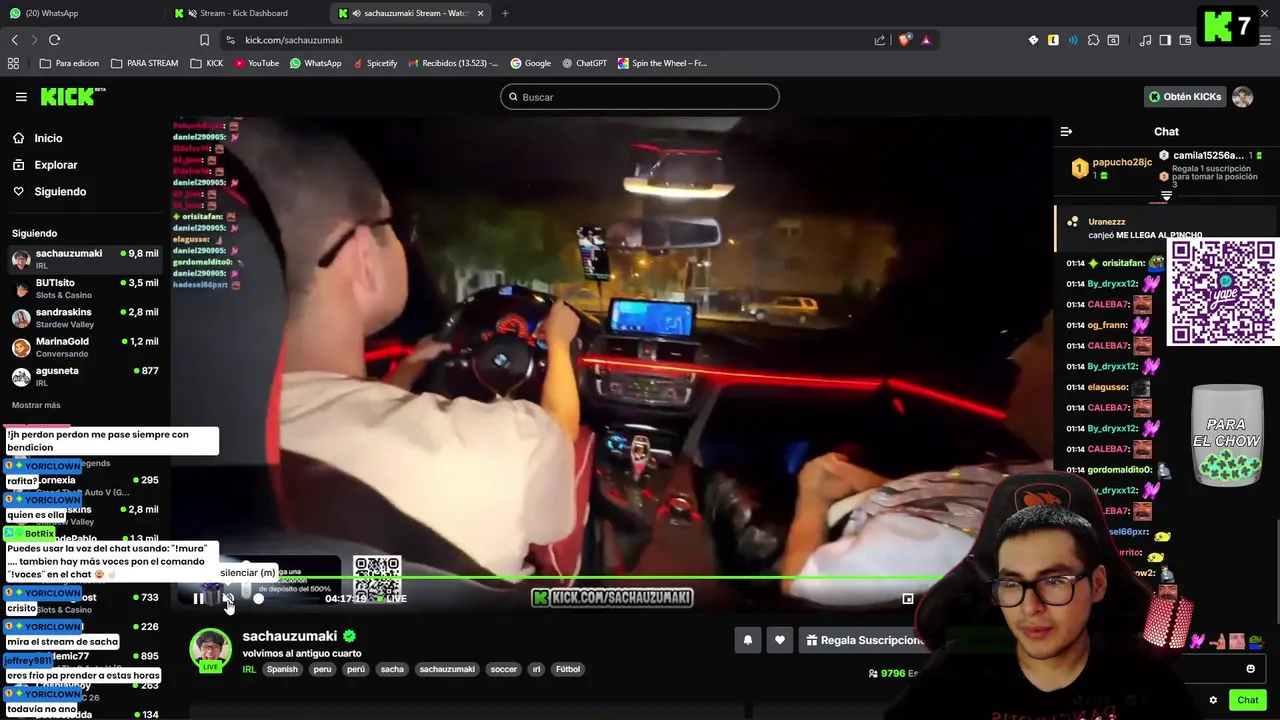Screen dimensions: 1280x720
Task: Open the media control music note icon
Action: (x=1145, y=40)
